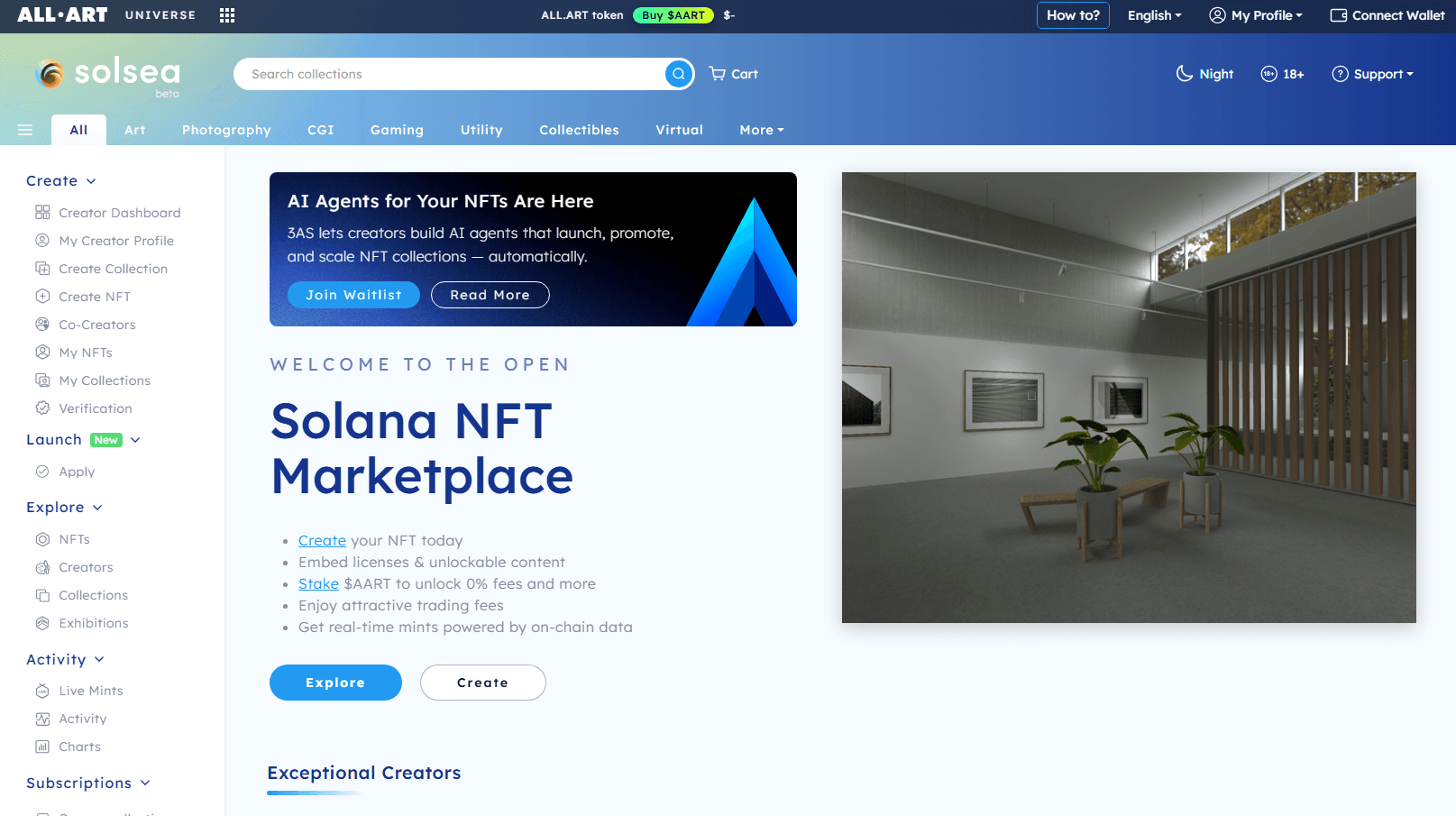Open the English language dropdown
The height and width of the screenshot is (816, 1456).
1154,15
